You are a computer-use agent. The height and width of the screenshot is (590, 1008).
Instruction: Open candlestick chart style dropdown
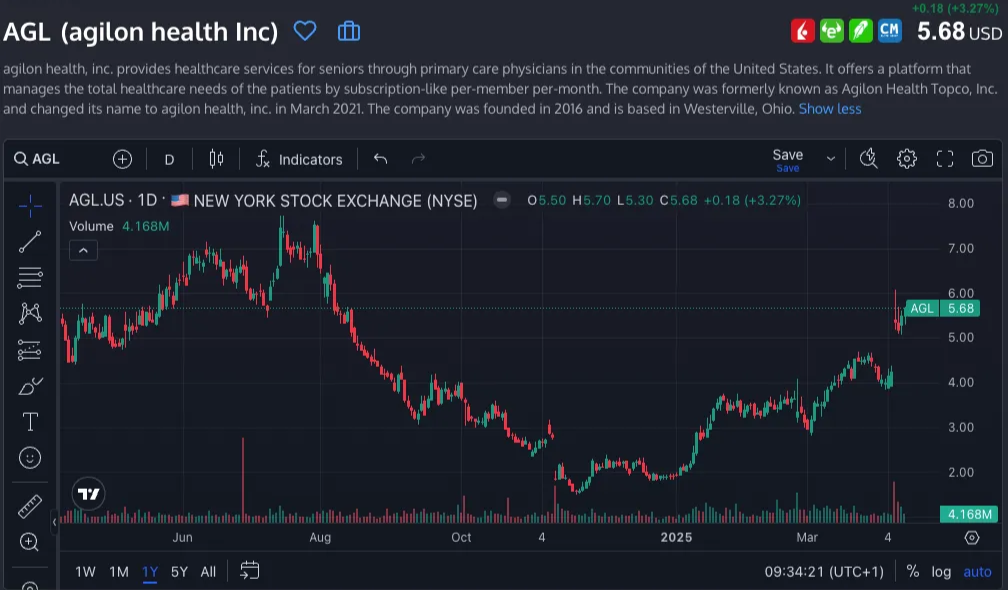[x=216, y=159]
